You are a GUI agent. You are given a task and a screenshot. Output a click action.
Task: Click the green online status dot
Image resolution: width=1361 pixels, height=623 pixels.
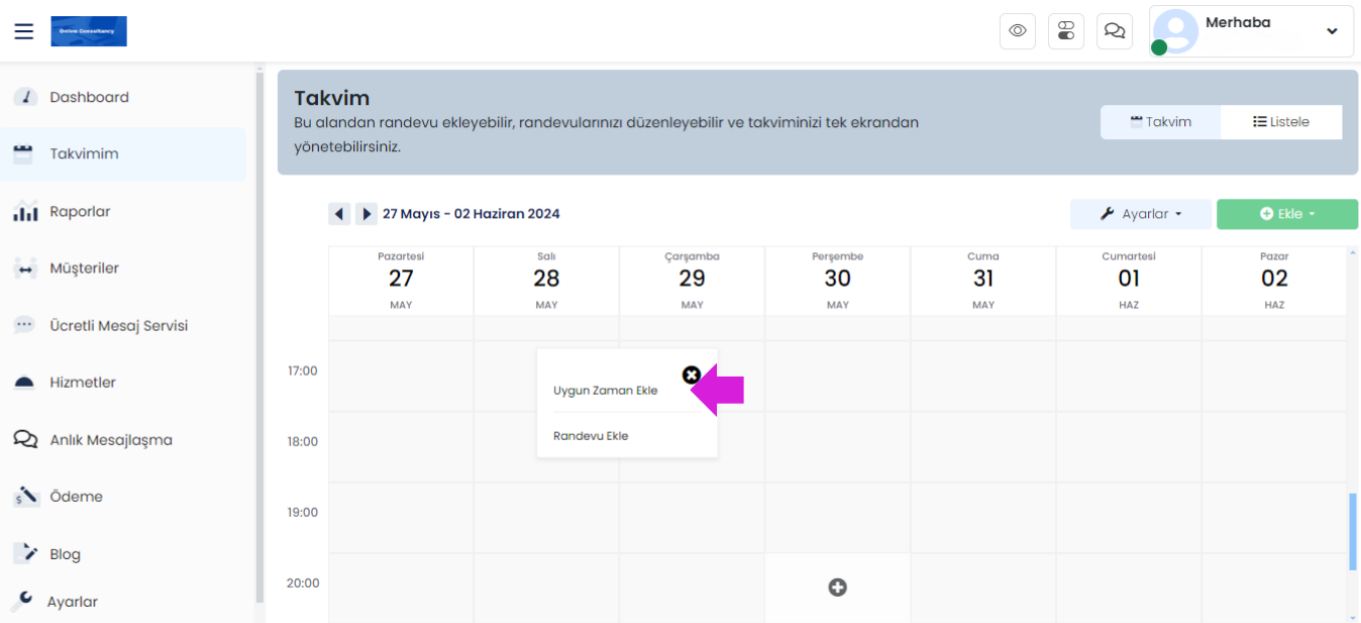[1159, 47]
